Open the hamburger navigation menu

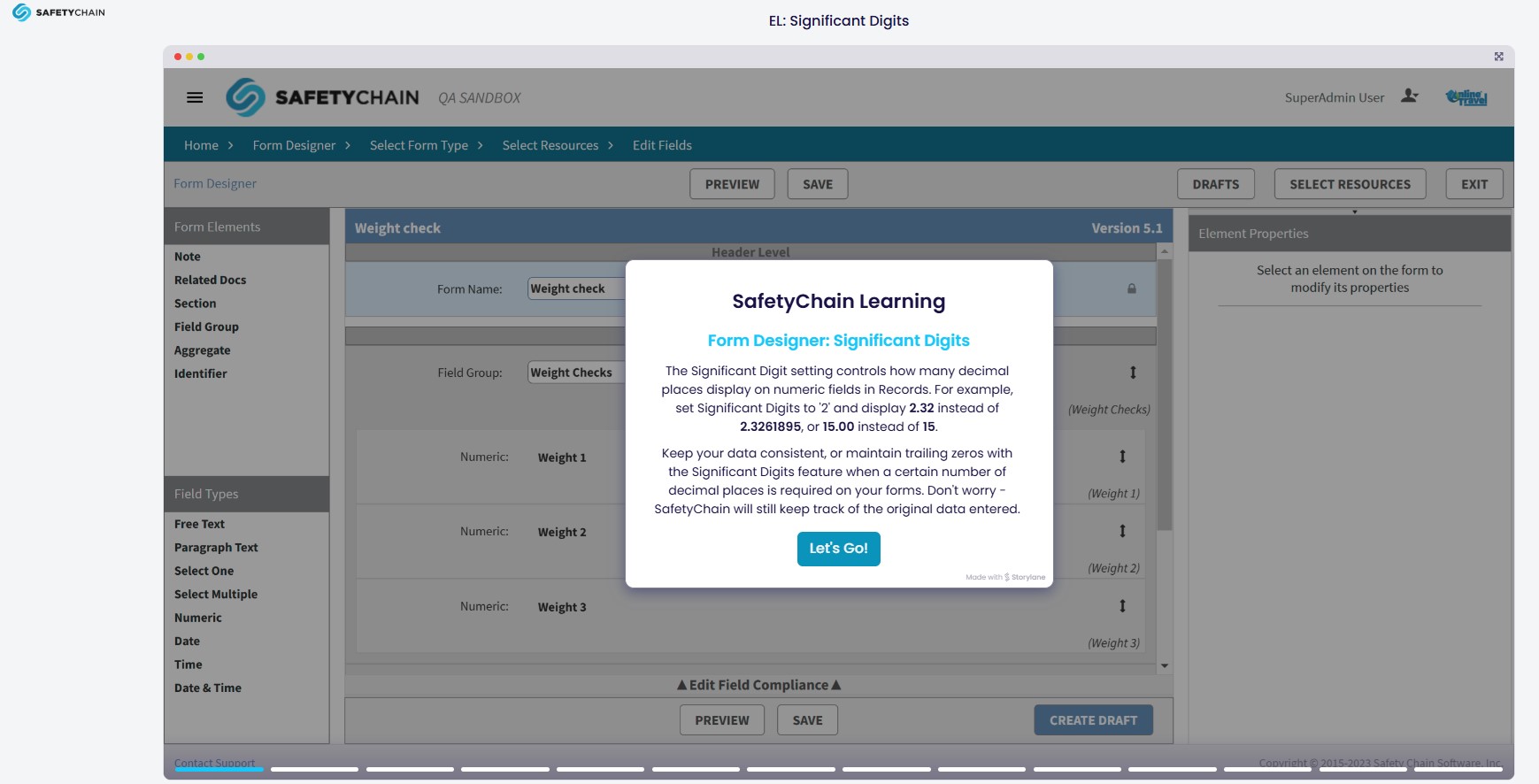195,97
